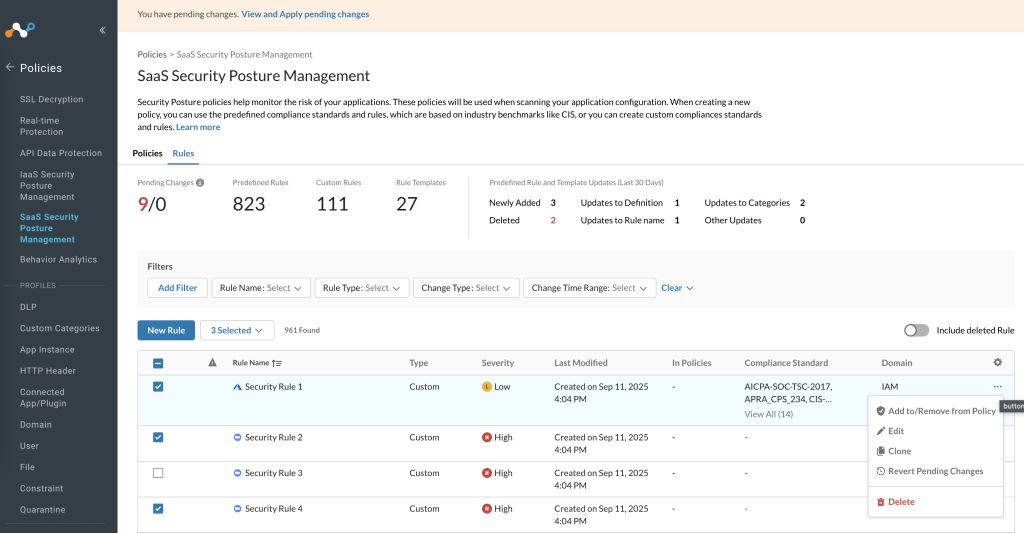Viewport: 1024px width, 533px height.
Task: Click the warning triangle column header icon
Action: click(x=212, y=363)
